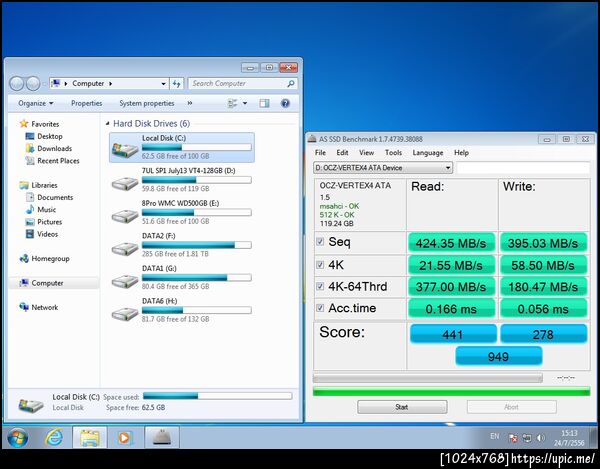The image size is (600, 469).
Task: Click the volume speaker tray icon
Action: [x=540, y=438]
